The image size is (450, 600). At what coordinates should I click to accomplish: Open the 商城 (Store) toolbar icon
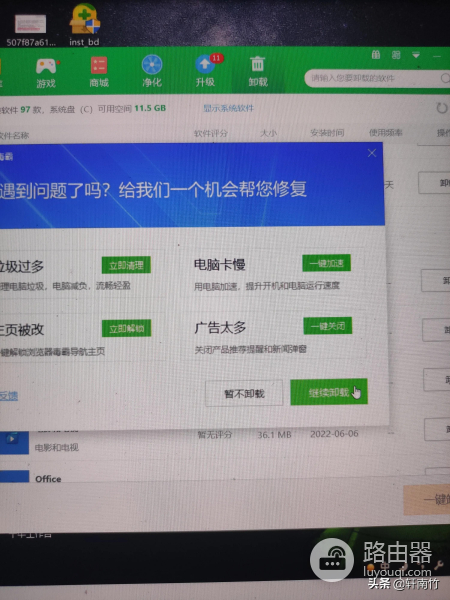coord(99,72)
